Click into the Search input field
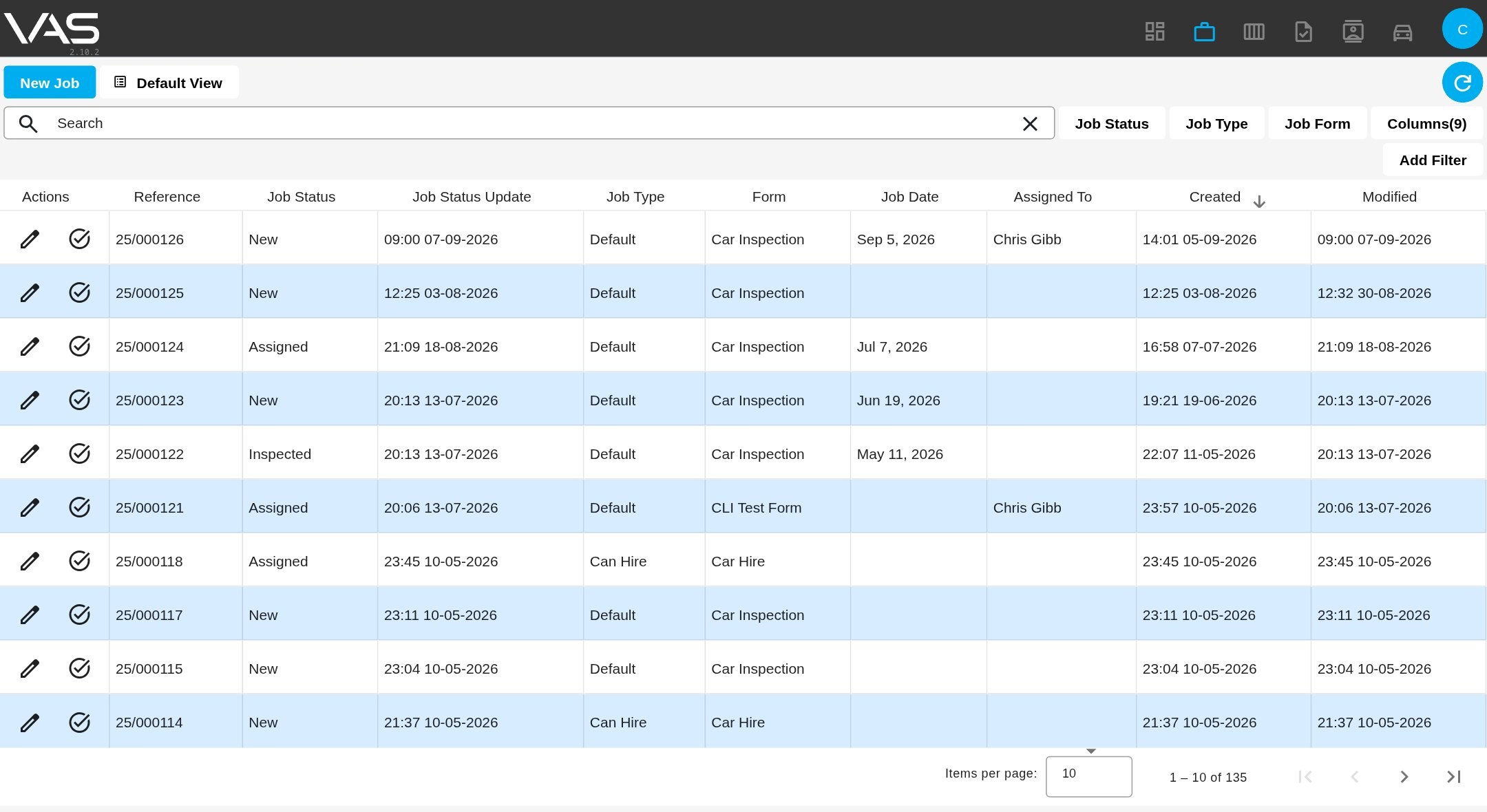The image size is (1487, 812). (x=529, y=123)
